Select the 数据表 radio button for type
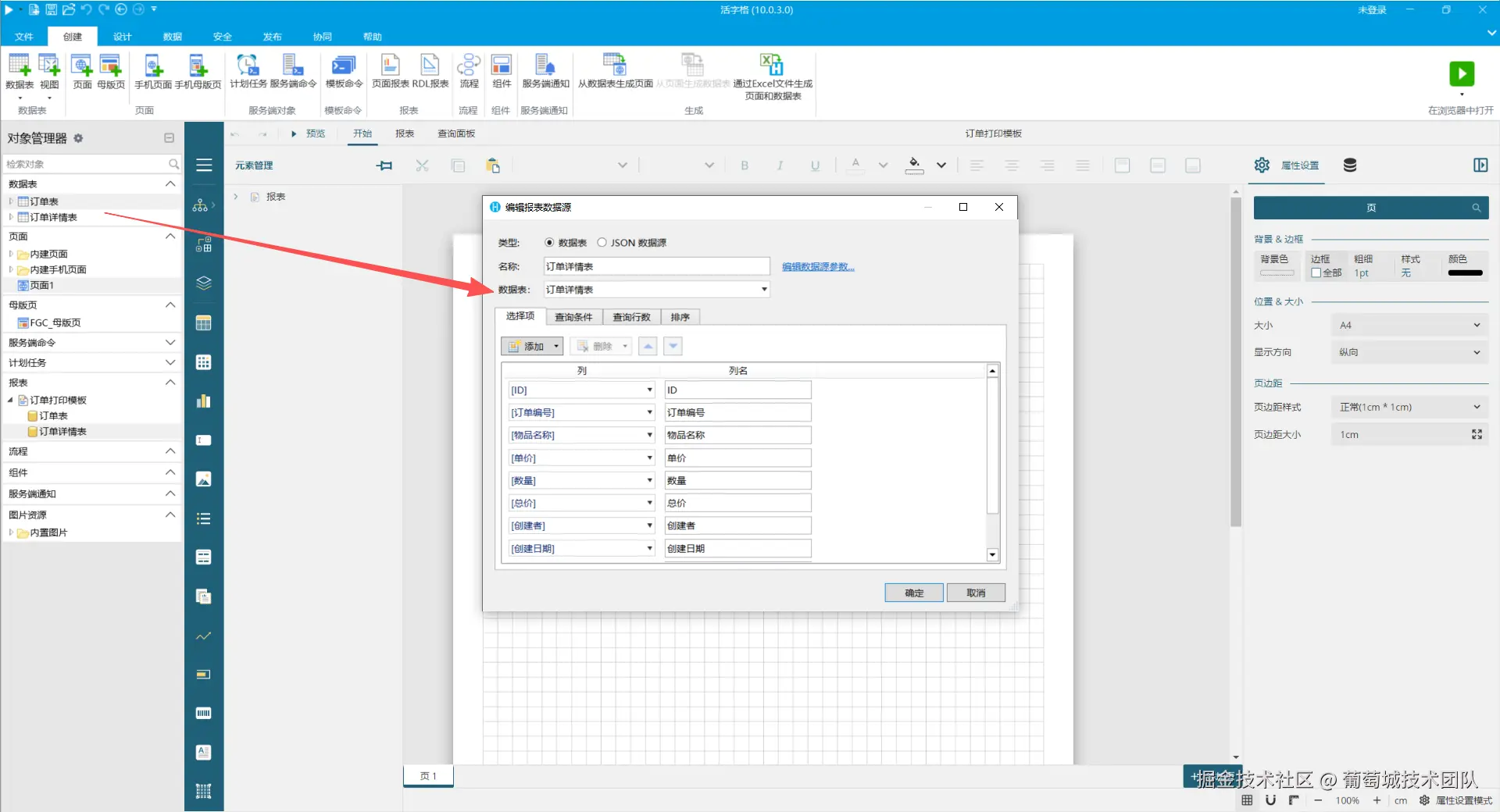1500x812 pixels. click(x=549, y=243)
